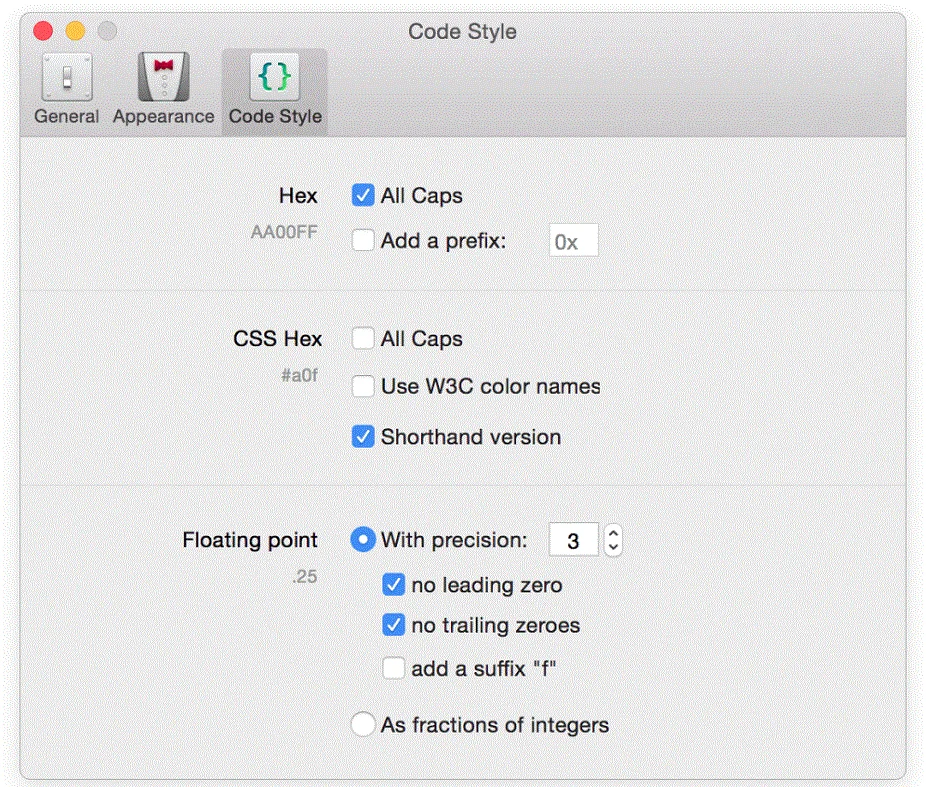Disable Shorthand version checkbox
Image resolution: width=926 pixels, height=787 pixels.
point(363,437)
